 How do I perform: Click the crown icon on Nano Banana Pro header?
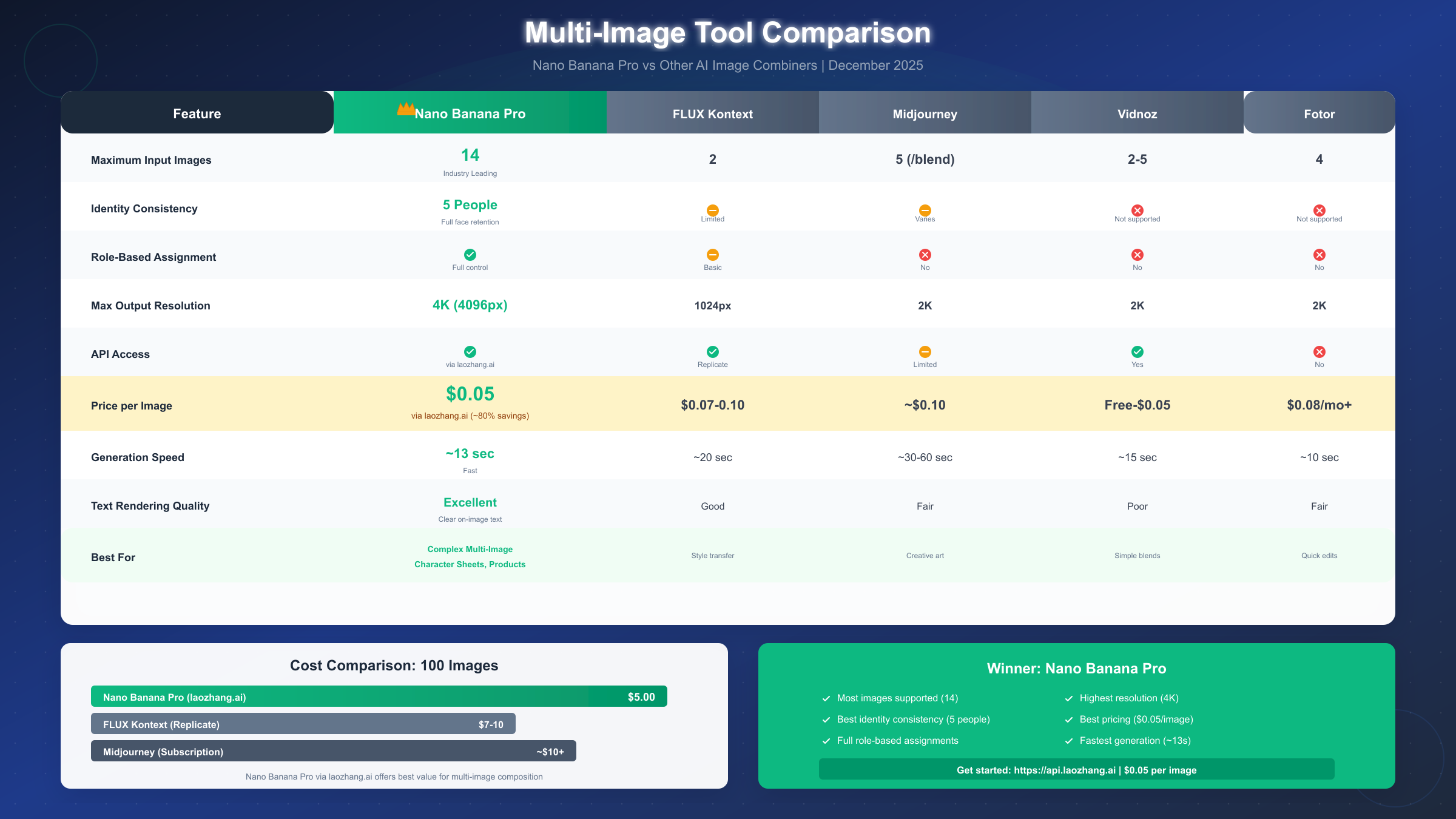pyautogui.click(x=405, y=109)
